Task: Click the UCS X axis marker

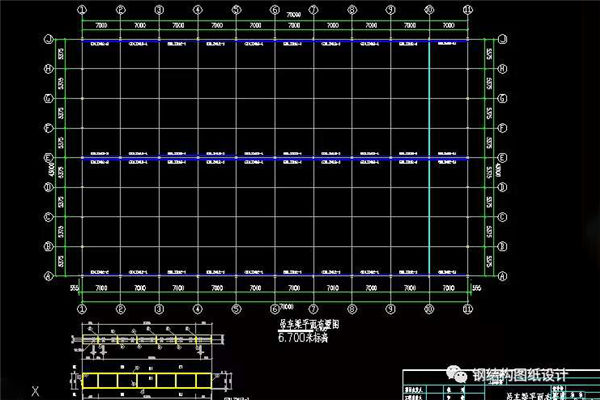Action: click(36, 390)
